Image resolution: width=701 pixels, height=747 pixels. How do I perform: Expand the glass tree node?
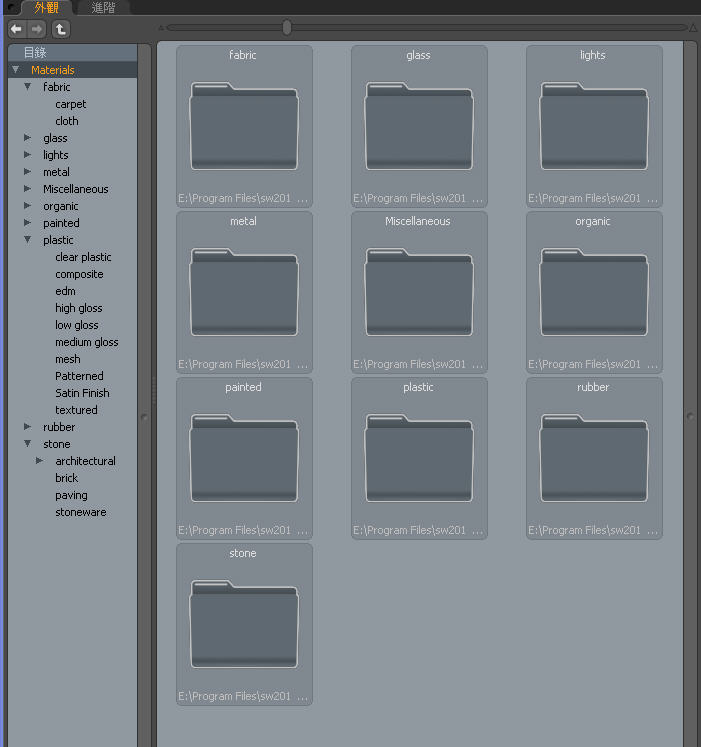(28, 138)
